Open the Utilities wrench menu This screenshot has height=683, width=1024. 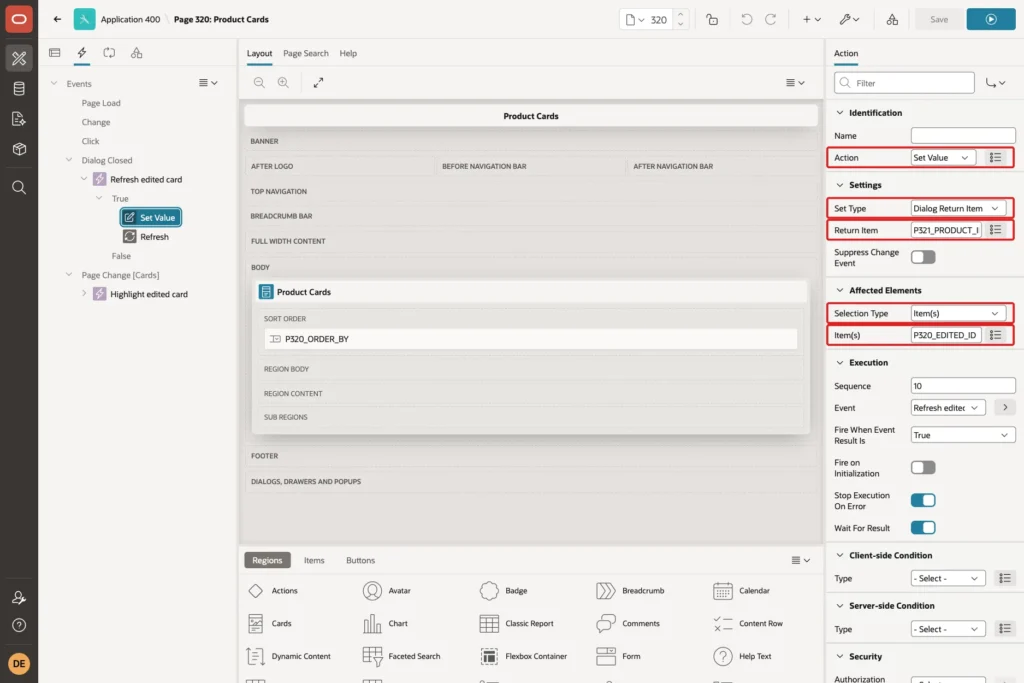[x=850, y=20]
